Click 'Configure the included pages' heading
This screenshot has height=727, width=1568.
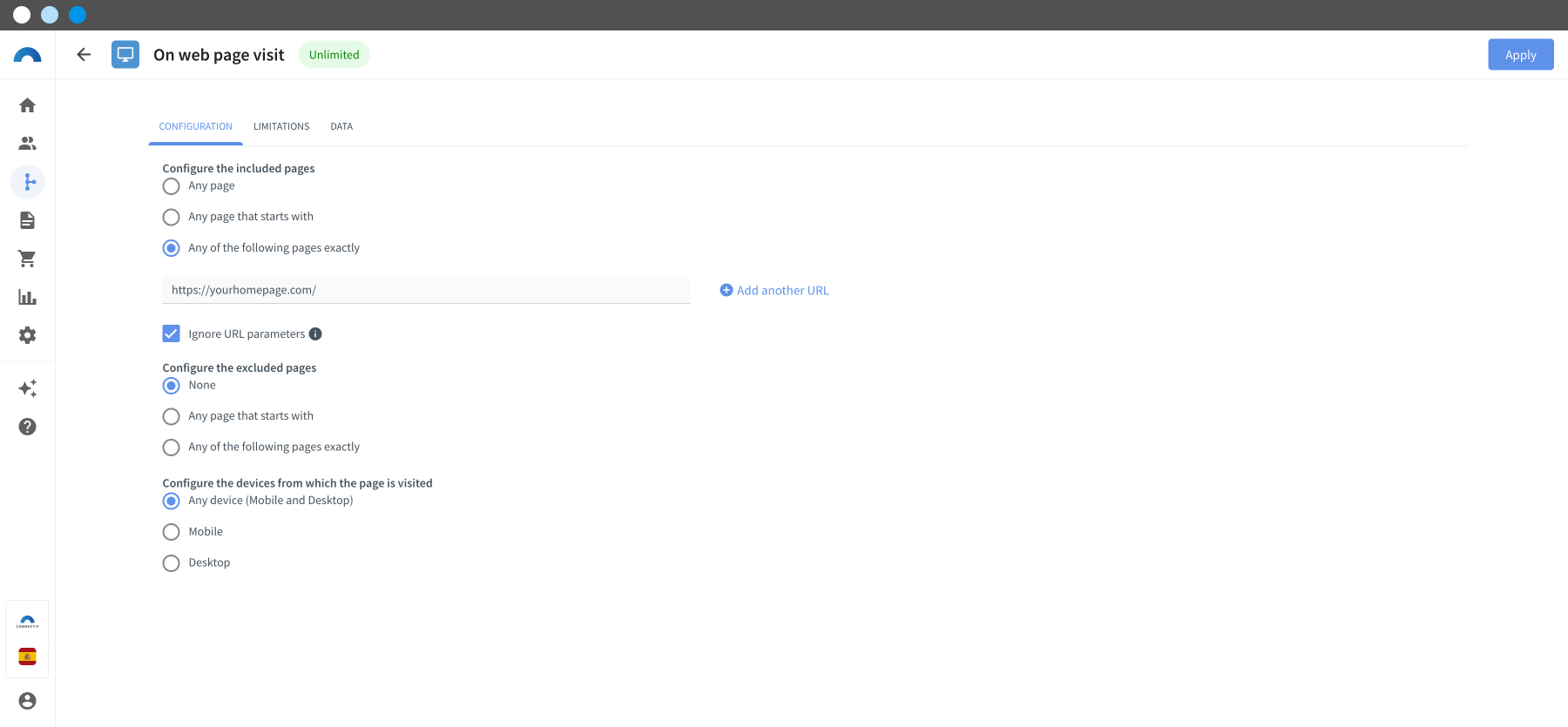239,168
